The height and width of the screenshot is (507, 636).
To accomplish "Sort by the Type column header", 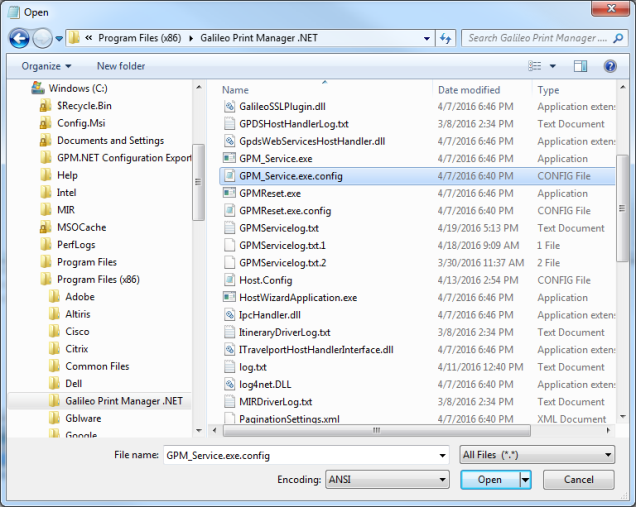I will click(548, 90).
